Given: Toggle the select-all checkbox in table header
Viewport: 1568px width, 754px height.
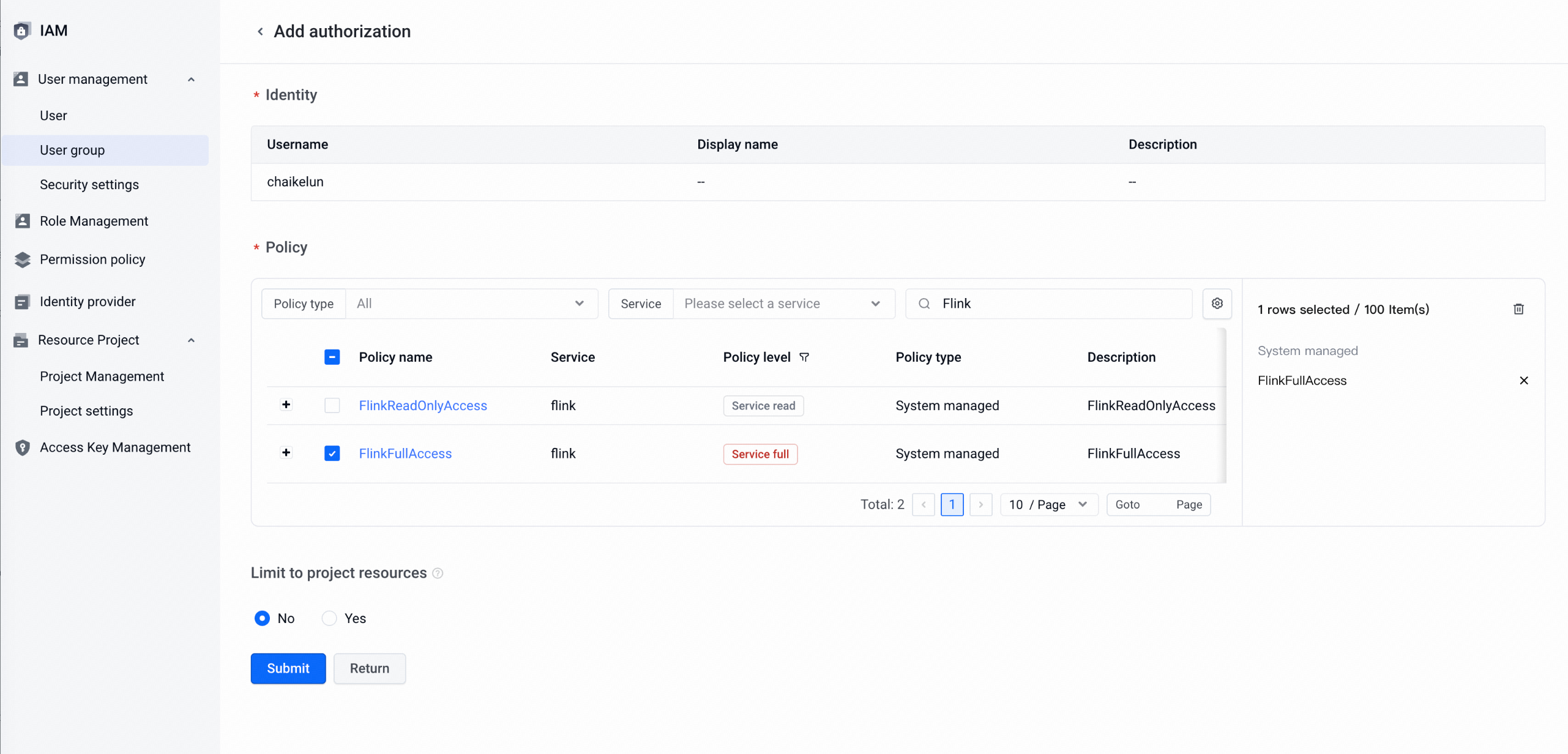Looking at the screenshot, I should pyautogui.click(x=332, y=357).
